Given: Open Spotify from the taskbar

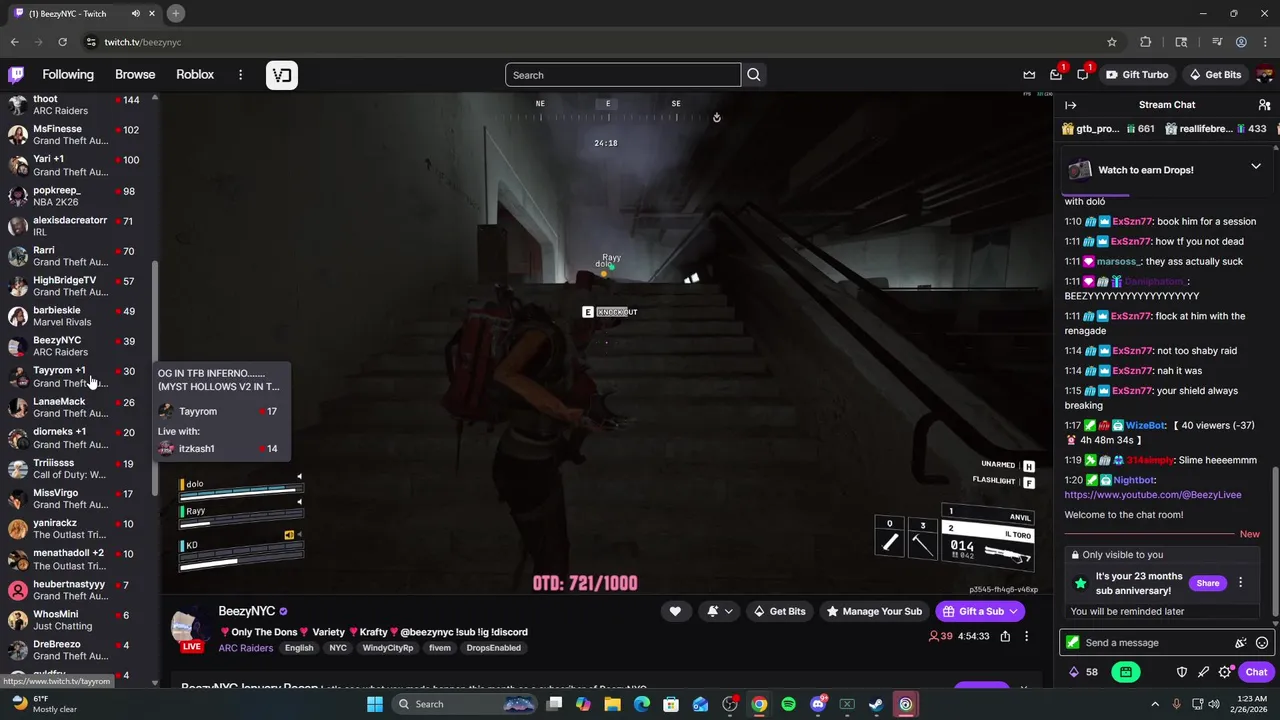Looking at the screenshot, I should (788, 704).
